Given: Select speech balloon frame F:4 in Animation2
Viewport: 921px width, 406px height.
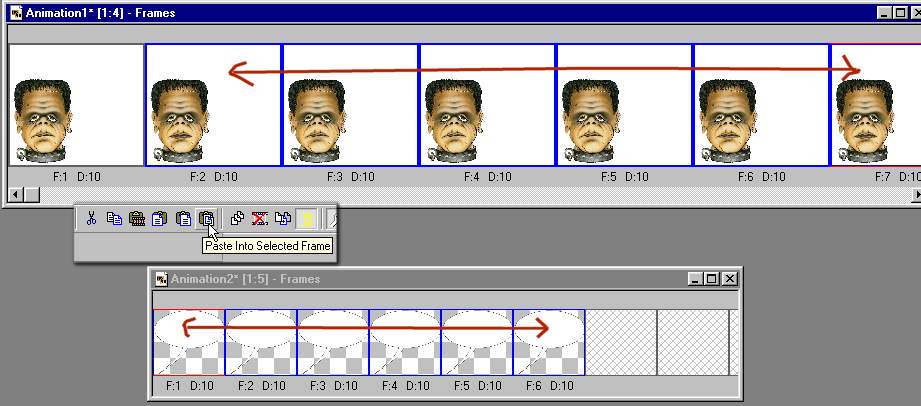Looking at the screenshot, I should point(404,341).
